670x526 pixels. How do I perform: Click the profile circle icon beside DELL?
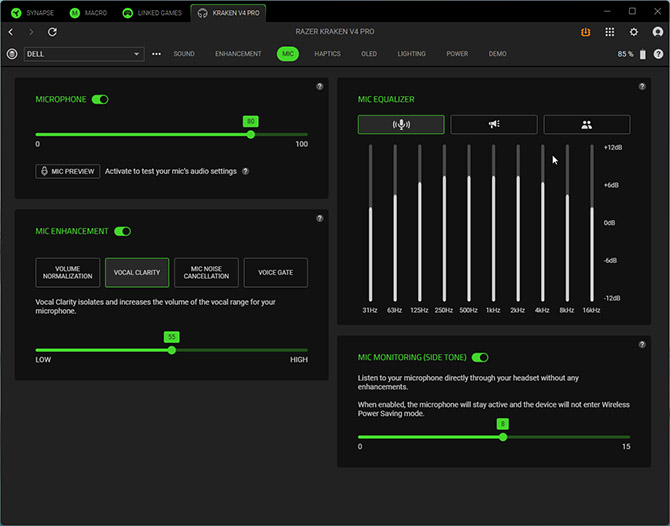point(12,54)
